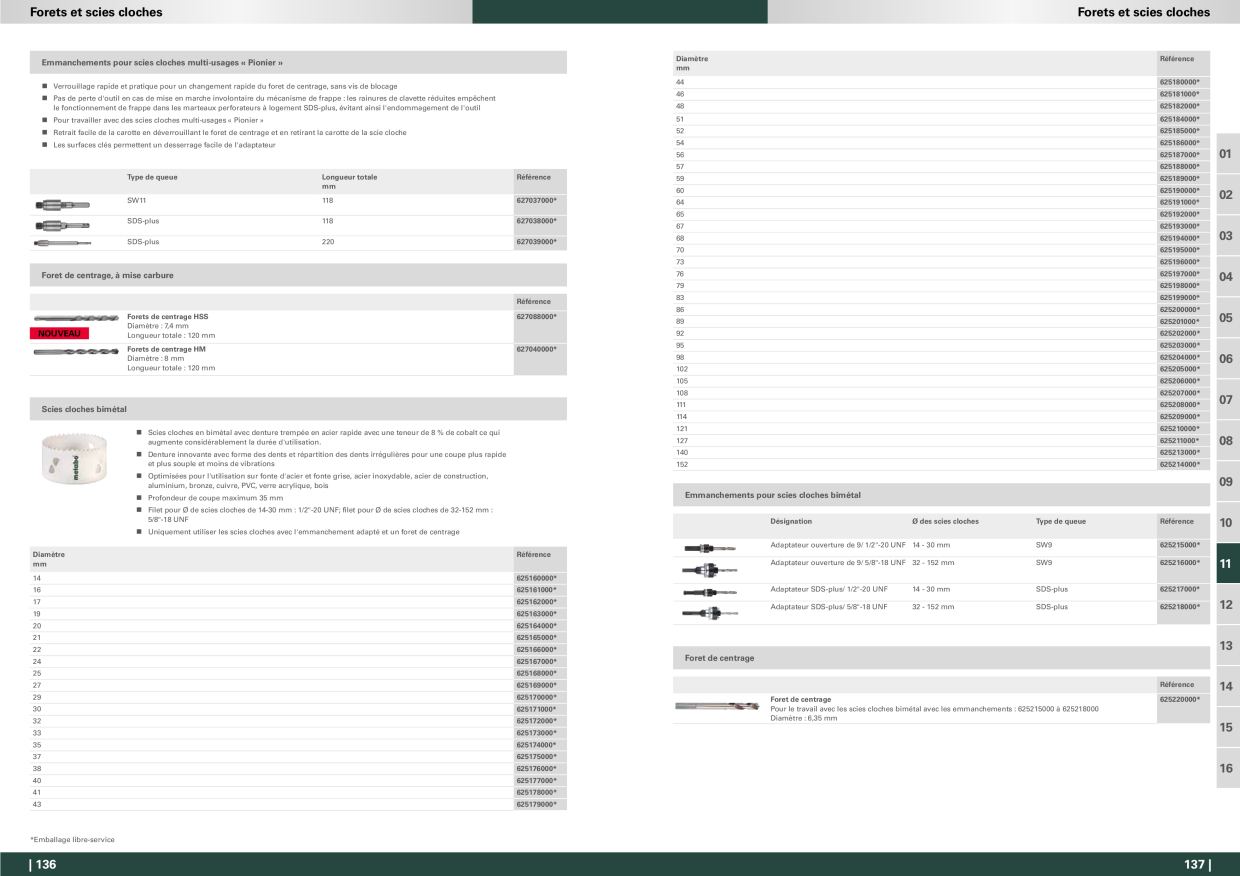1240x876 pixels.
Task: Select reference 627040000*
Action: pyautogui.click(x=536, y=349)
